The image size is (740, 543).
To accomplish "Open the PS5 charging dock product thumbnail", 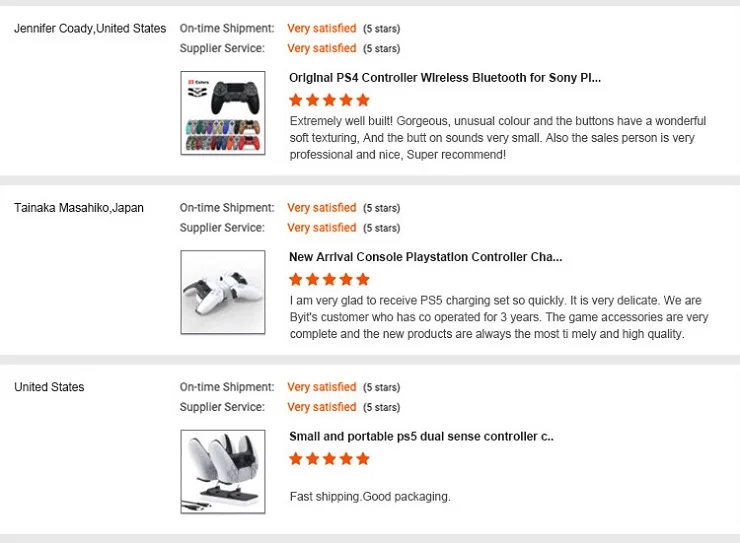I will pos(222,291).
